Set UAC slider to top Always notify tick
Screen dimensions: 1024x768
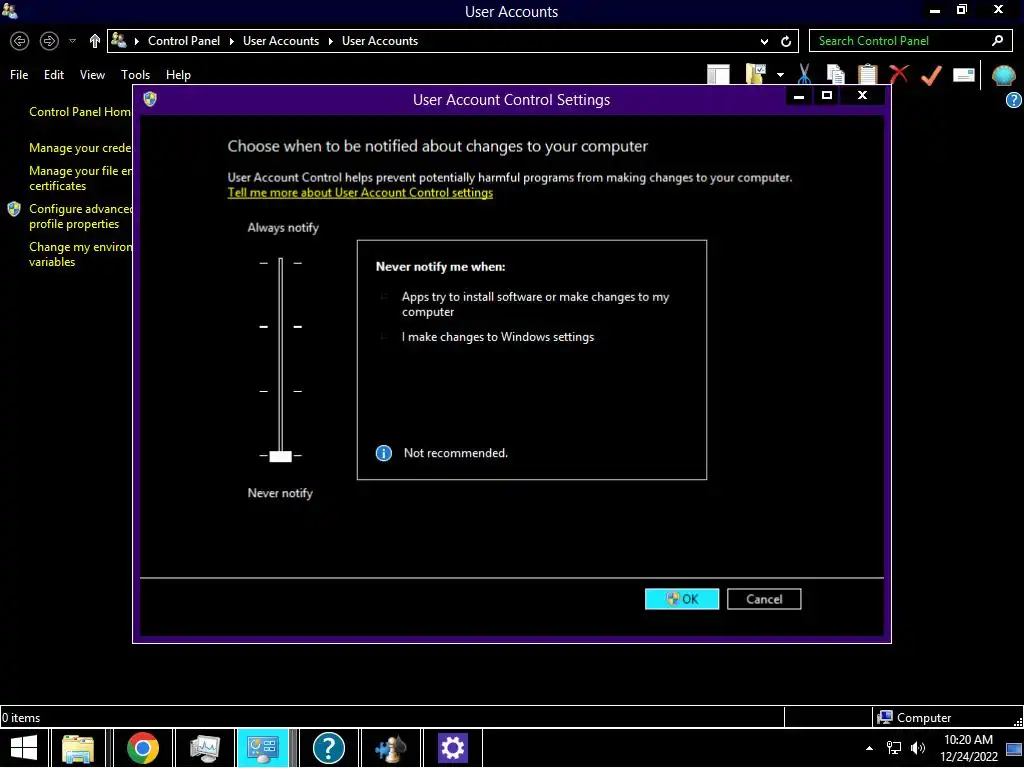[x=281, y=263]
